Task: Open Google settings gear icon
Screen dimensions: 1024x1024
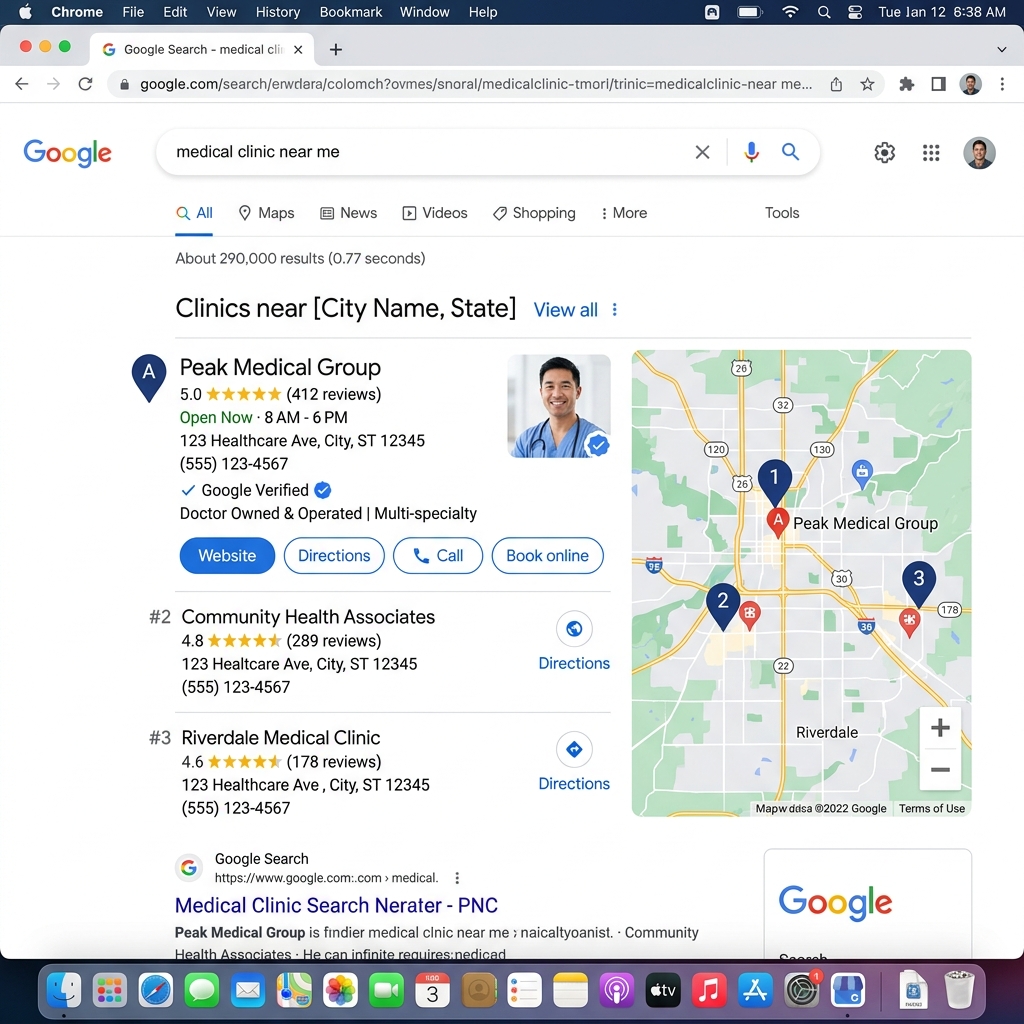Action: click(x=884, y=153)
